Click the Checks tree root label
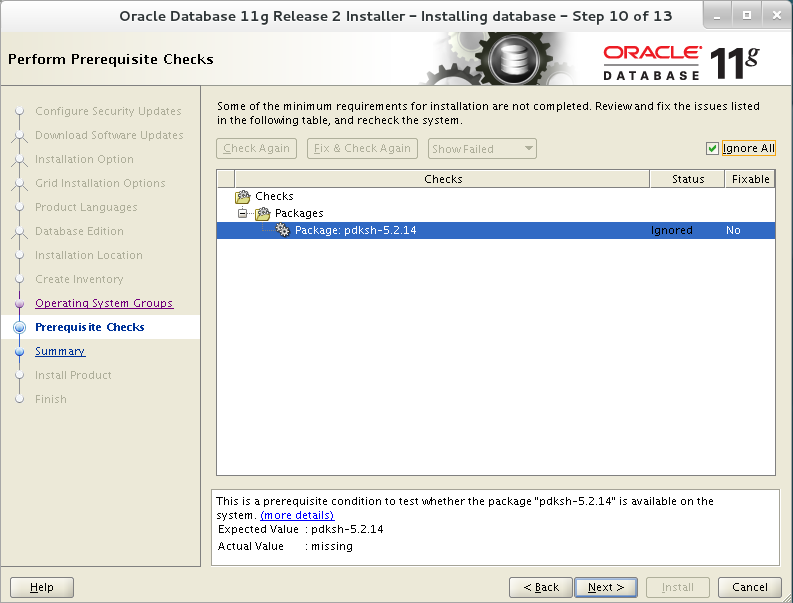 coord(274,196)
